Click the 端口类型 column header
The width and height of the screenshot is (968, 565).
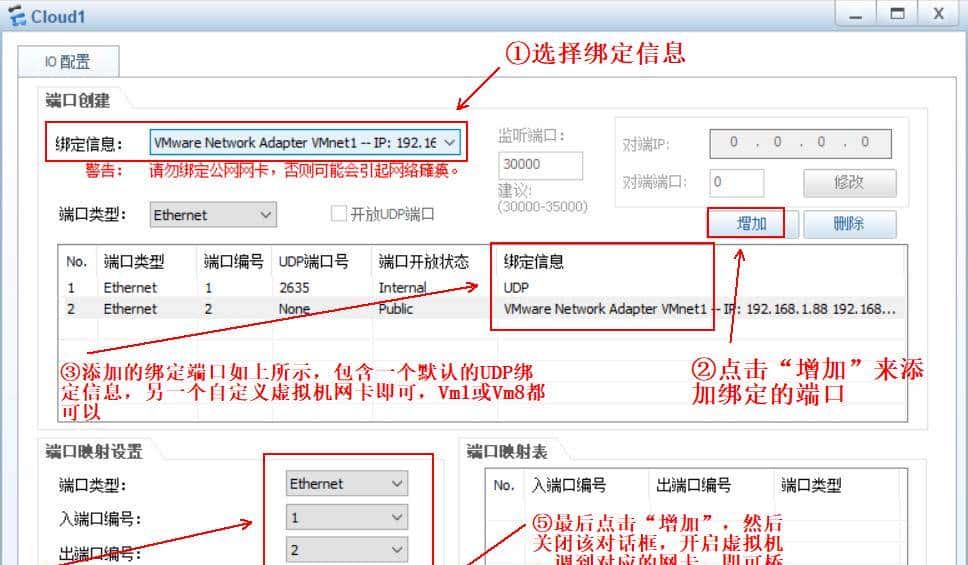pyautogui.click(x=134, y=262)
